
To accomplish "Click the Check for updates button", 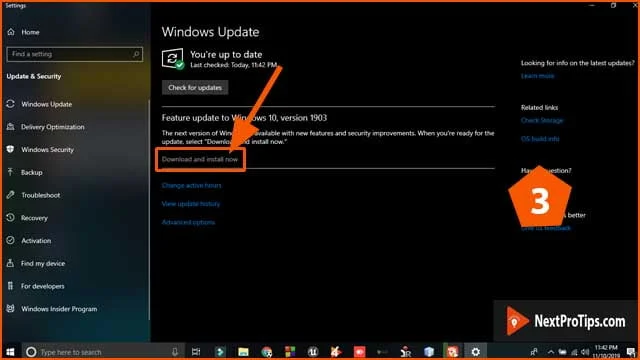I will [195, 88].
